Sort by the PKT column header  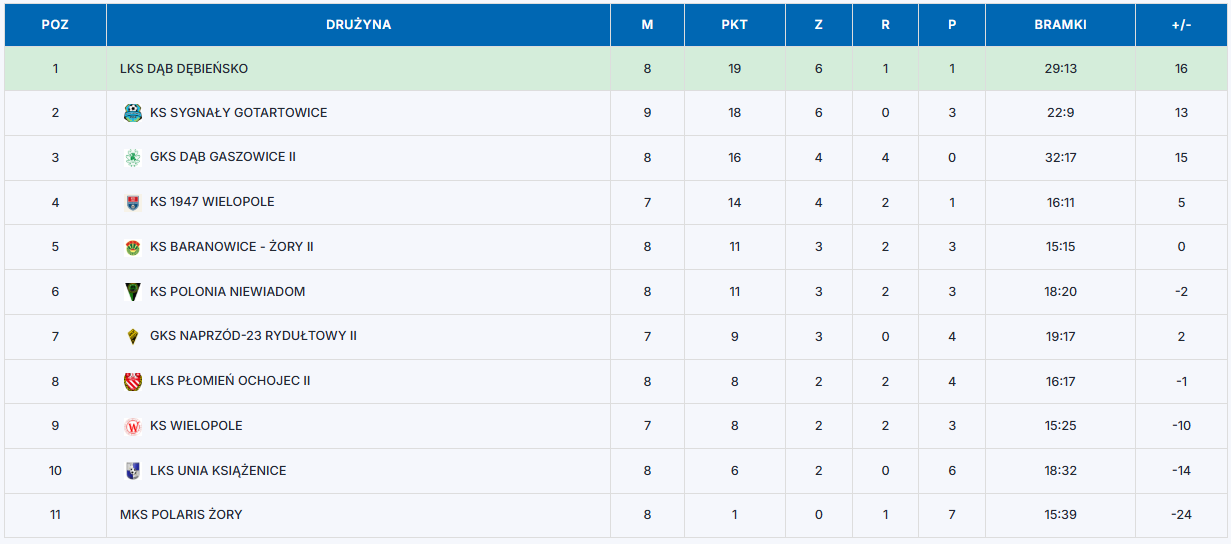734,25
